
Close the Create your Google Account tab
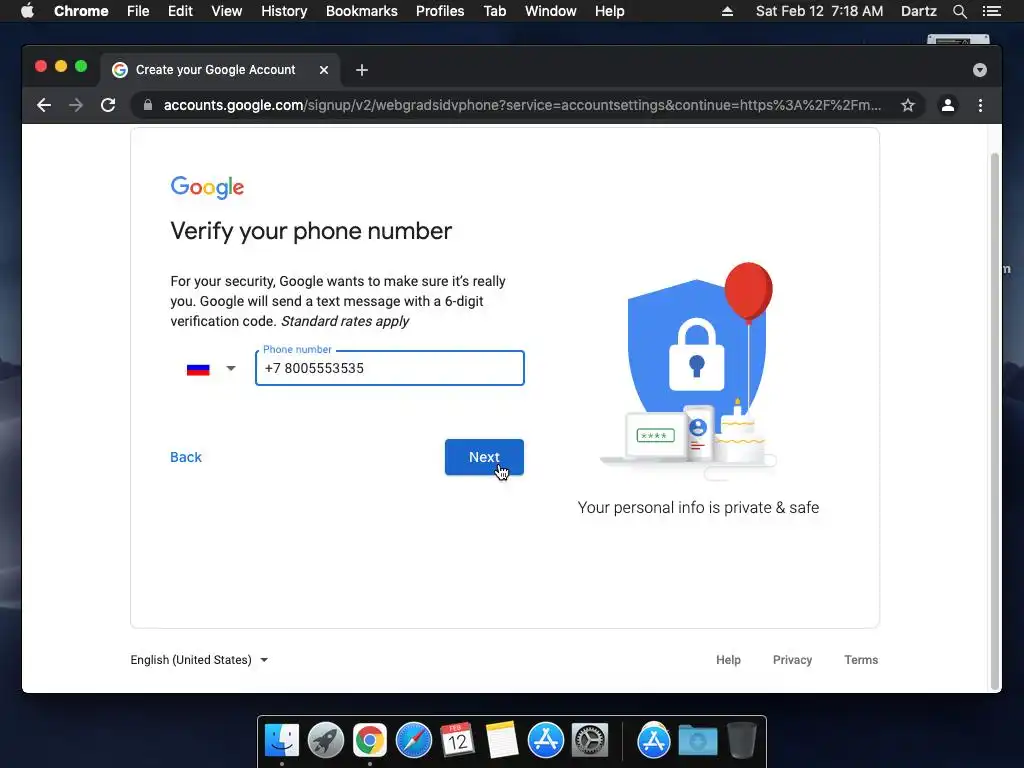point(324,70)
